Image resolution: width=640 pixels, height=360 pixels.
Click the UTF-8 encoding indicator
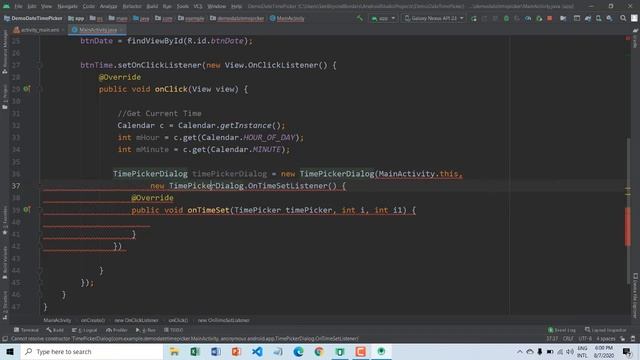click(x=584, y=339)
